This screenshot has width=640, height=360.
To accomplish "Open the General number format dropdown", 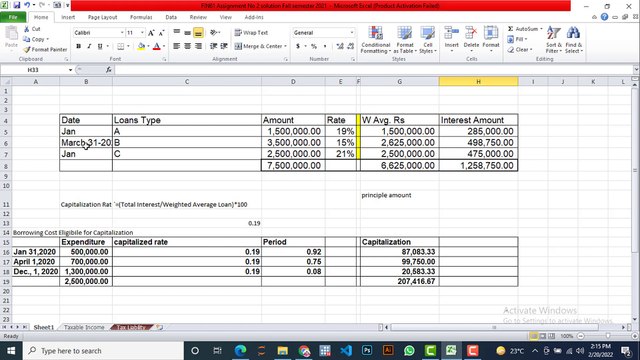I will click(352, 33).
